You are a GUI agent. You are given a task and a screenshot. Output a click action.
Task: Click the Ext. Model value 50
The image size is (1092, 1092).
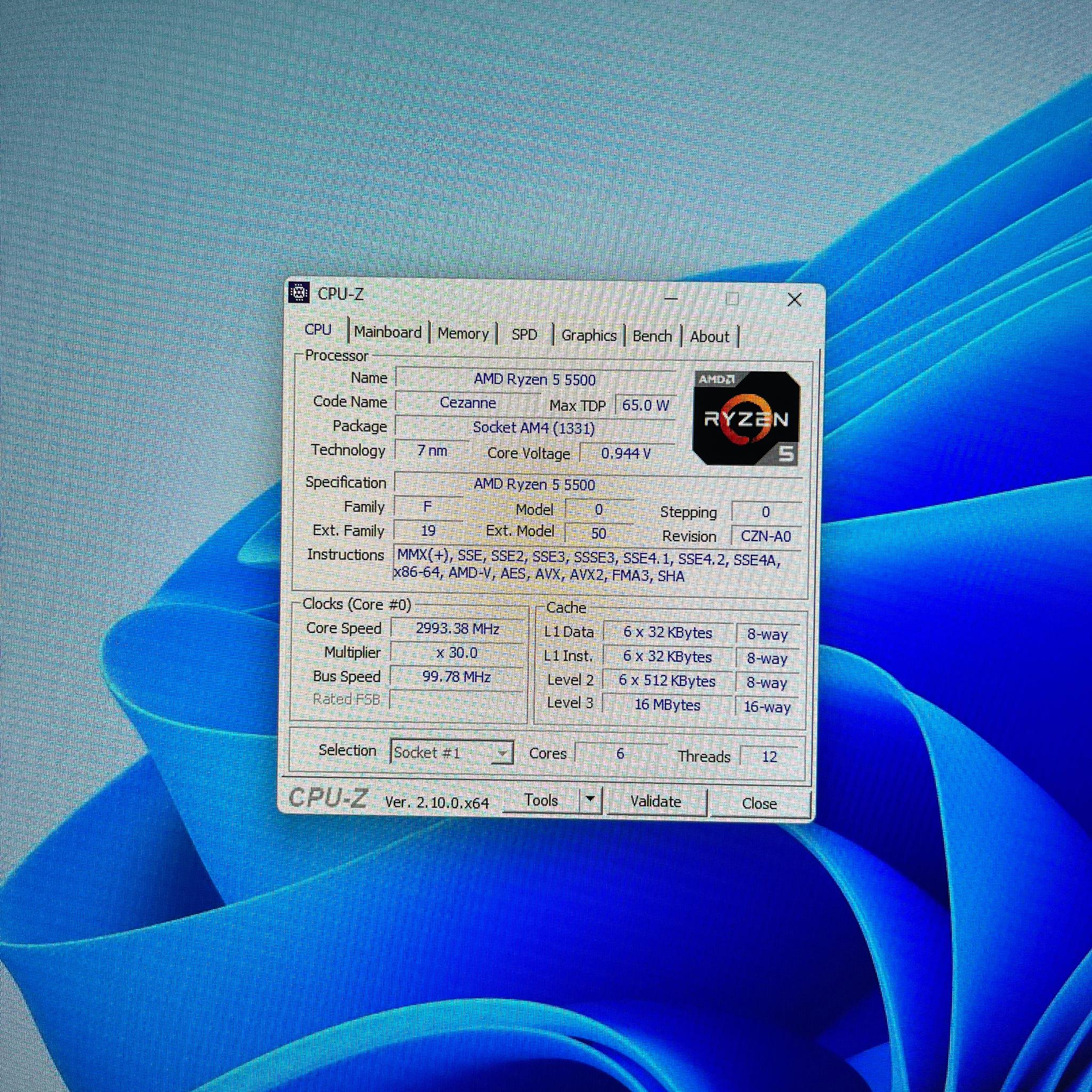599,533
